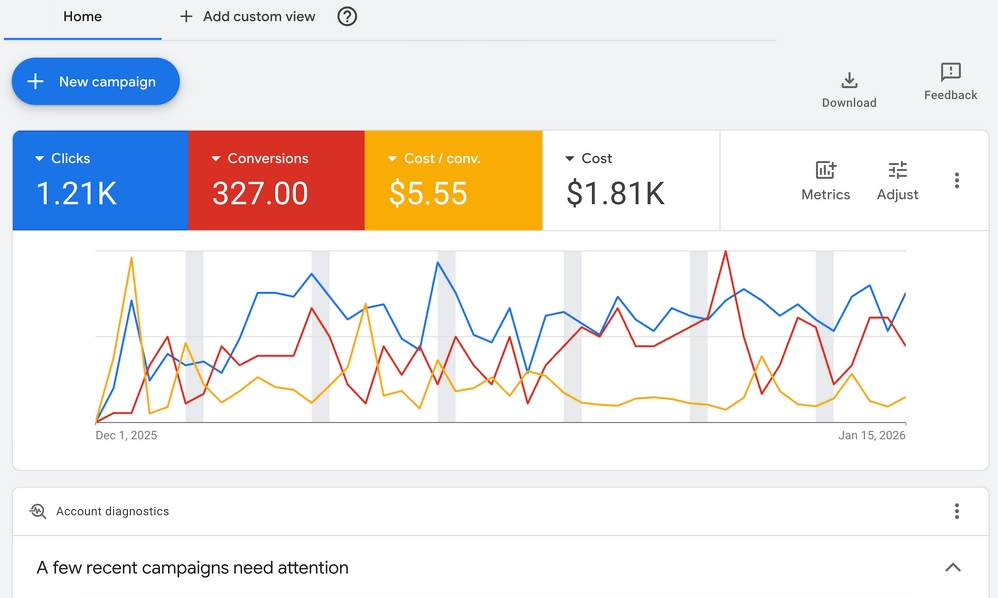Open Account diagnostics three-dot menu
998x598 pixels.
[x=957, y=511]
